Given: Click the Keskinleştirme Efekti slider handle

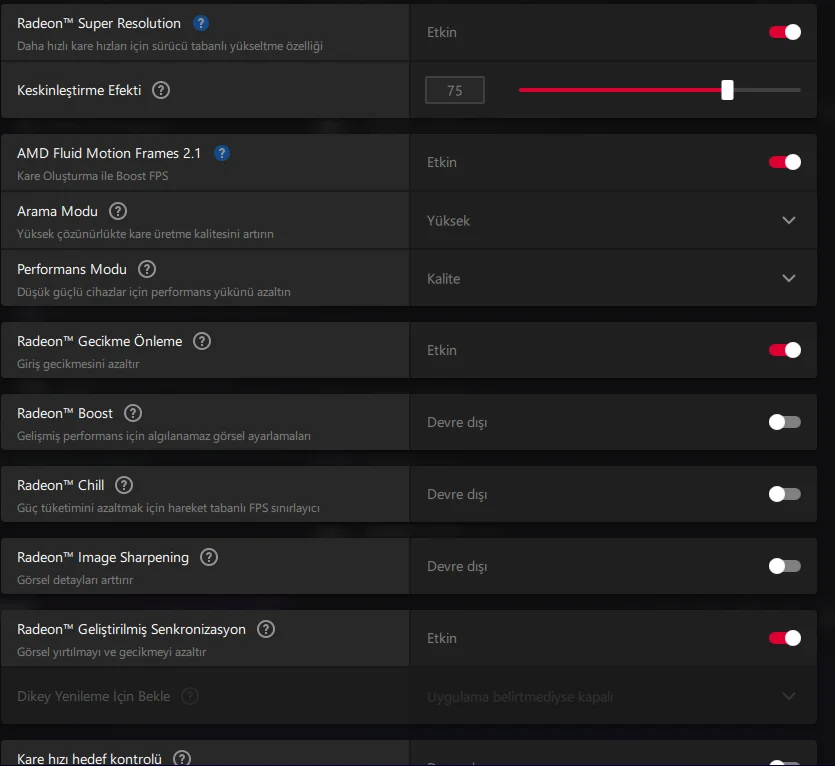Looking at the screenshot, I should 728,90.
